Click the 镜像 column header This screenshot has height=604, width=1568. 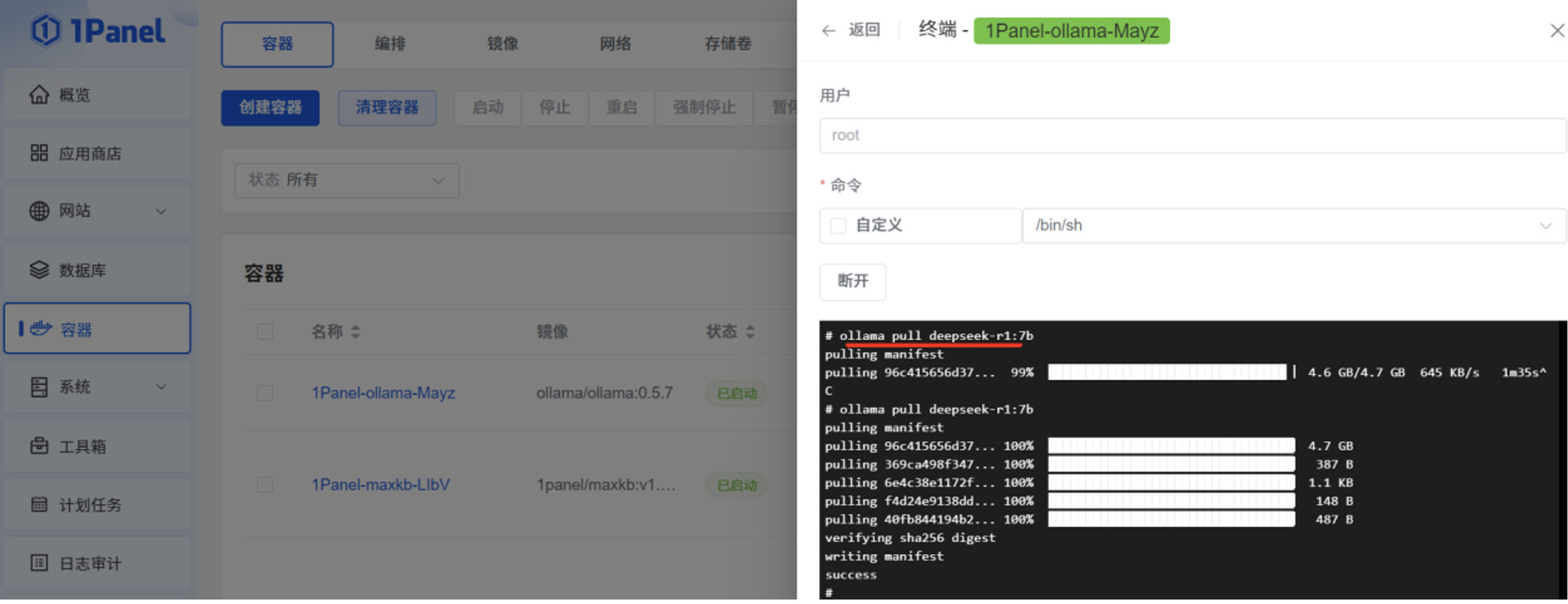point(552,332)
